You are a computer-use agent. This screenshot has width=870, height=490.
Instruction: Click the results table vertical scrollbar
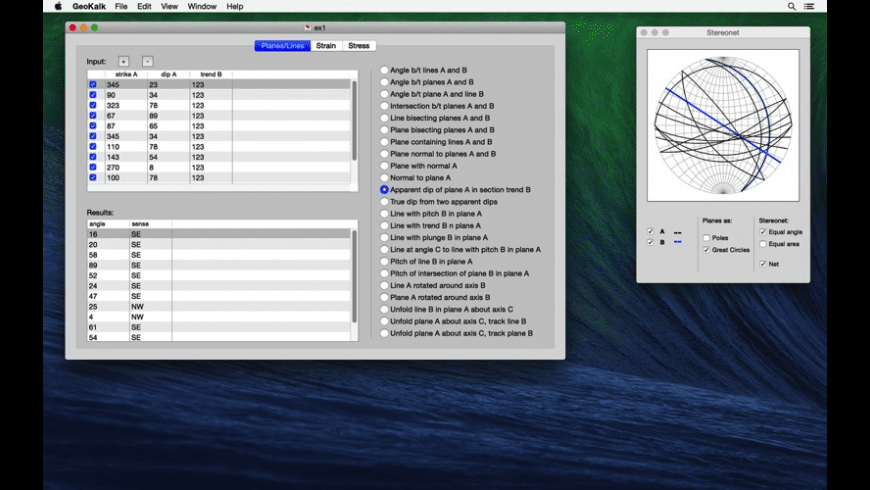[x=355, y=276]
